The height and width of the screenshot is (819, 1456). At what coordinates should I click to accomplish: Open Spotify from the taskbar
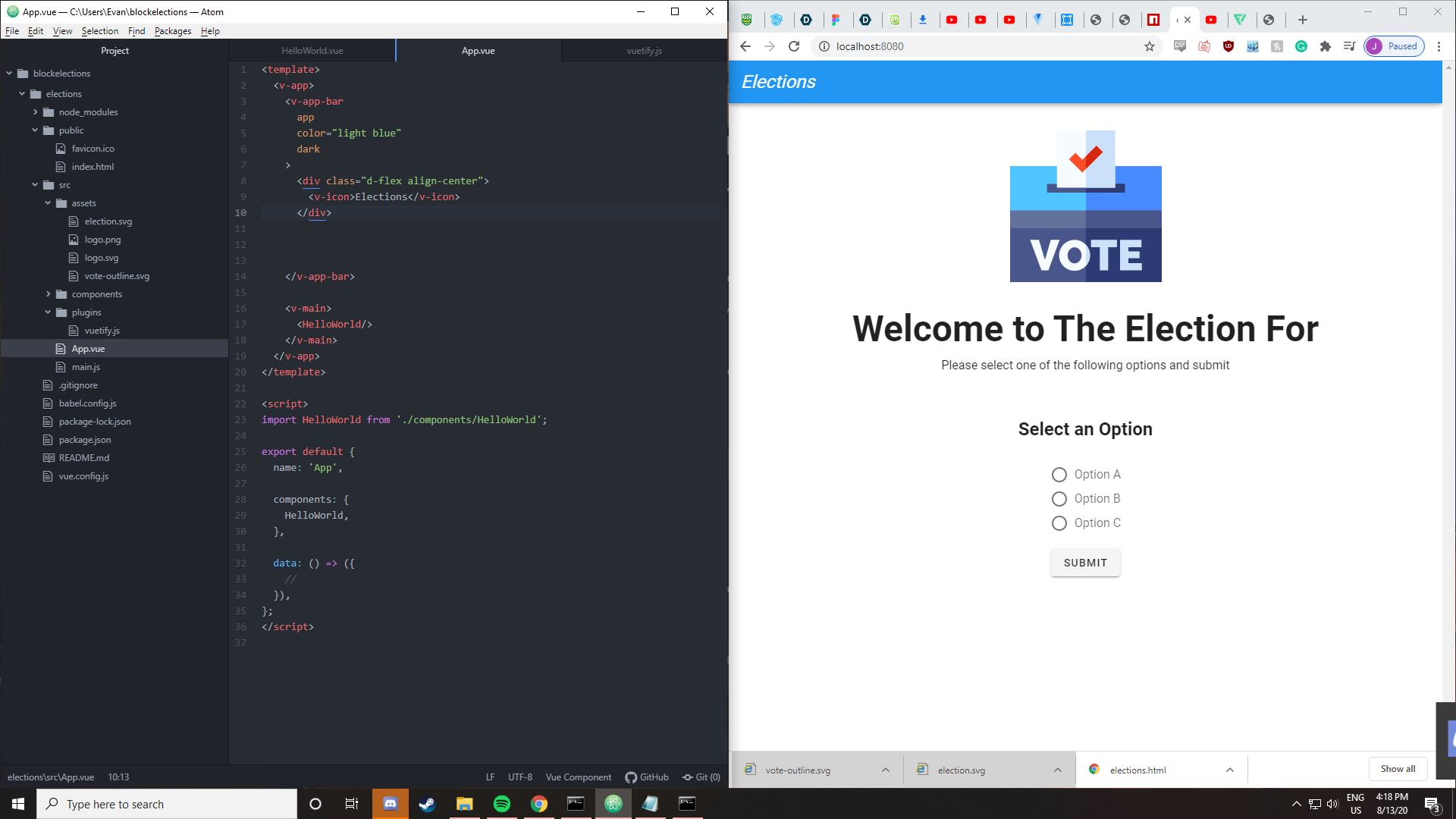click(x=501, y=804)
